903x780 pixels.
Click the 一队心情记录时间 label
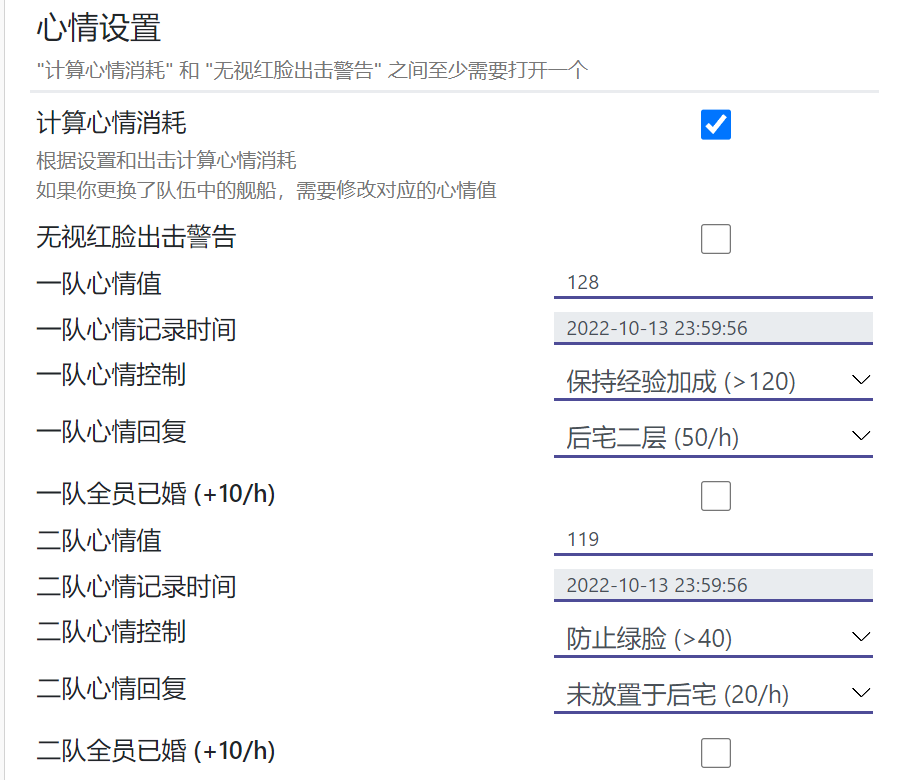coord(136,330)
